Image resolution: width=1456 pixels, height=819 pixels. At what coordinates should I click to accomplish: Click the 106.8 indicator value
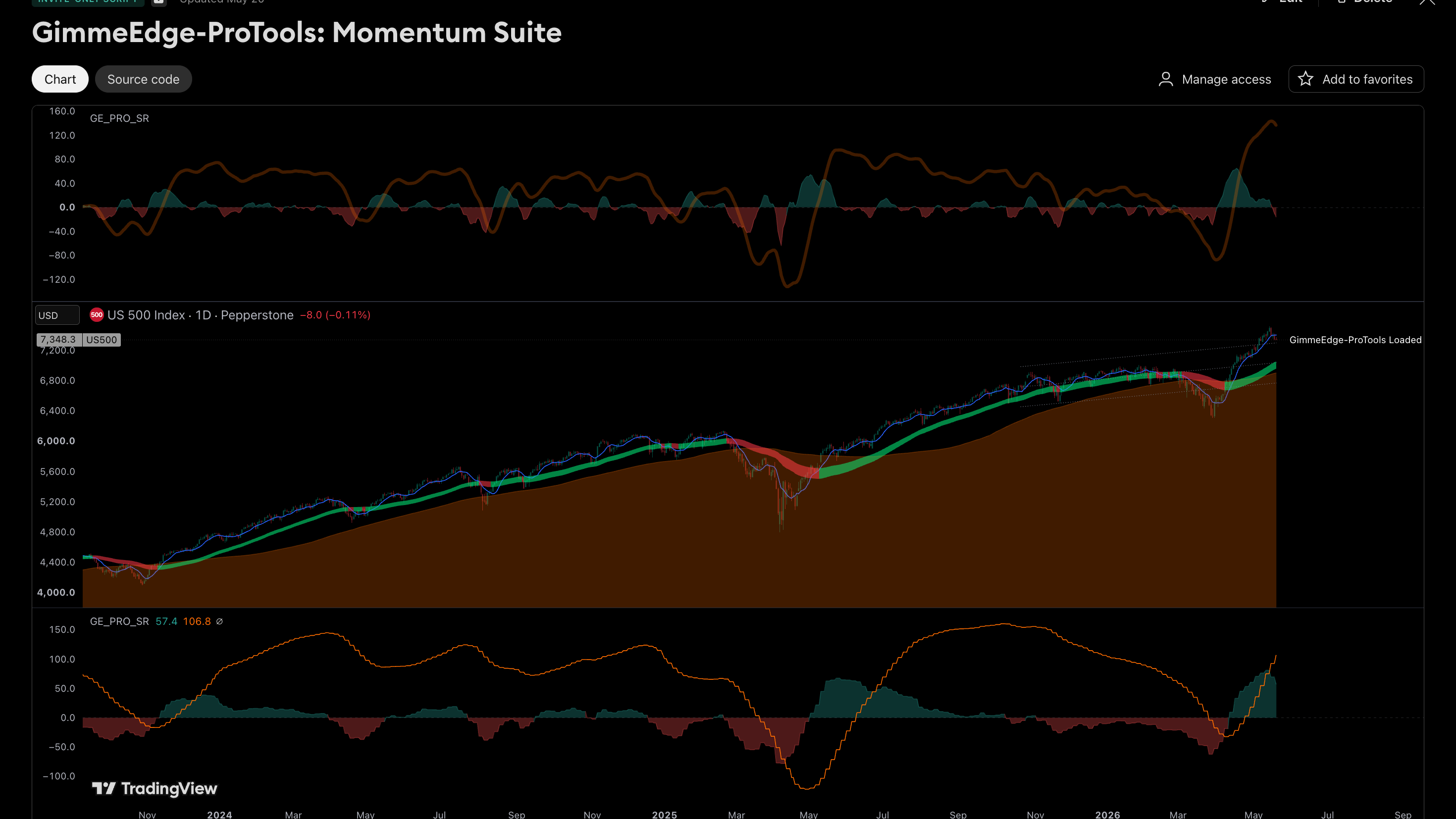197,621
